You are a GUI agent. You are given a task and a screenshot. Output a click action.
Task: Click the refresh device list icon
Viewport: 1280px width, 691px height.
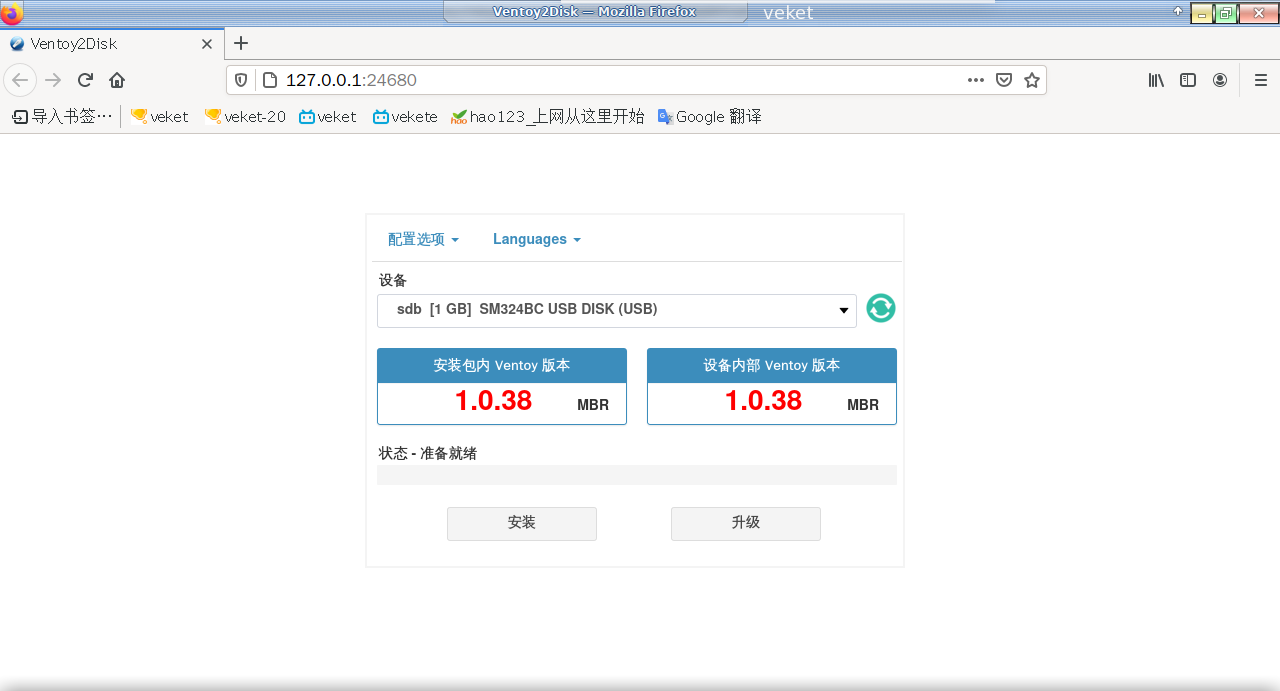click(881, 308)
